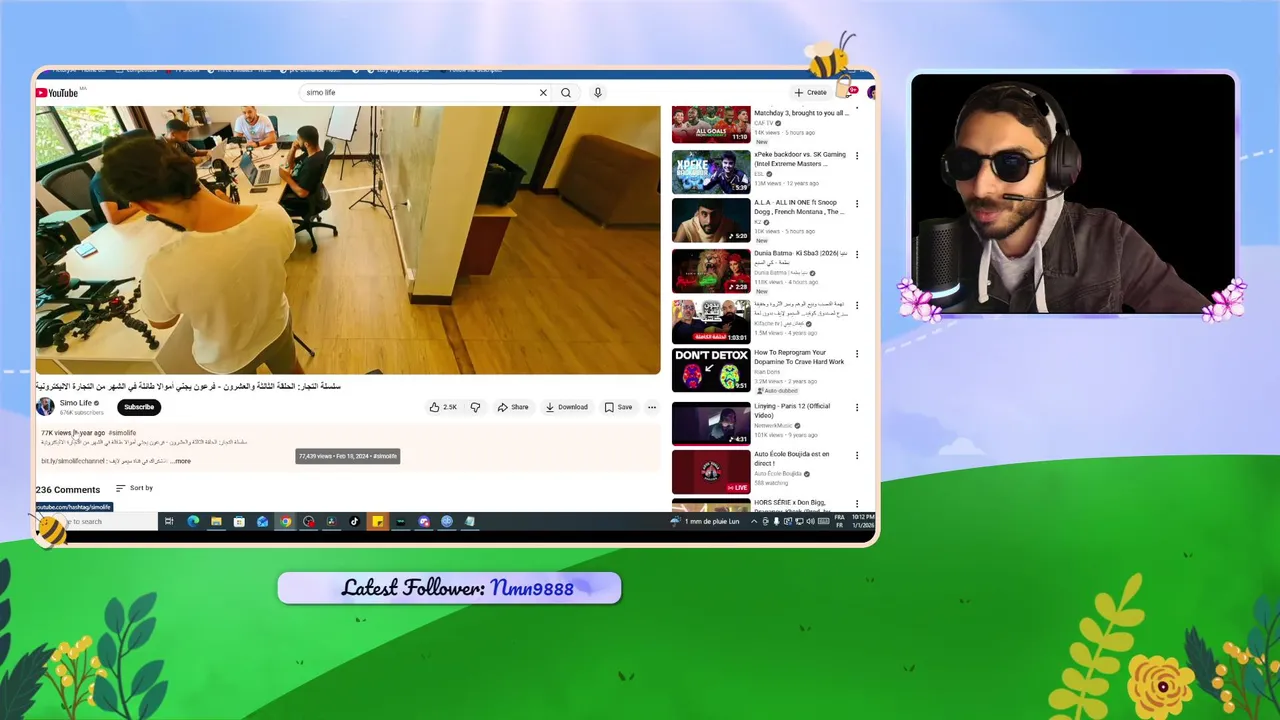Like the video (2.5K)
Screen dimensions: 1280x720
pyautogui.click(x=443, y=407)
